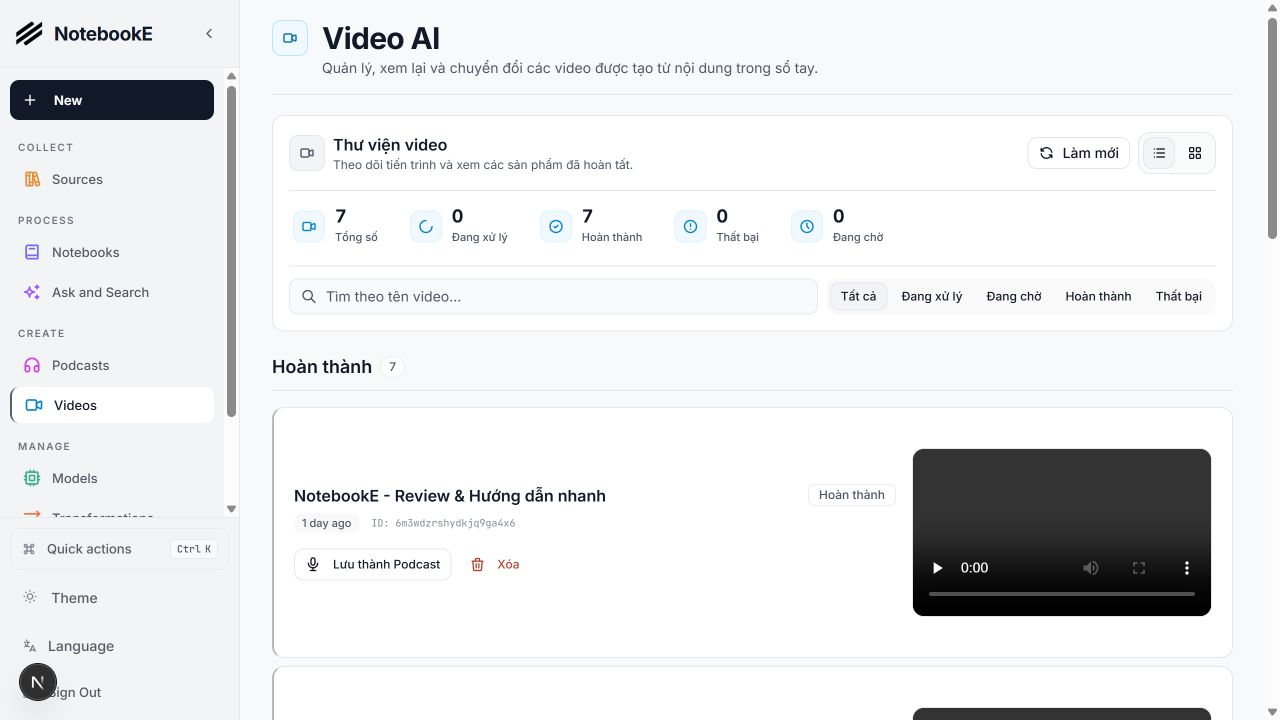This screenshot has height=720, width=1280.
Task: Click the Video AI header icon
Action: click(x=290, y=38)
